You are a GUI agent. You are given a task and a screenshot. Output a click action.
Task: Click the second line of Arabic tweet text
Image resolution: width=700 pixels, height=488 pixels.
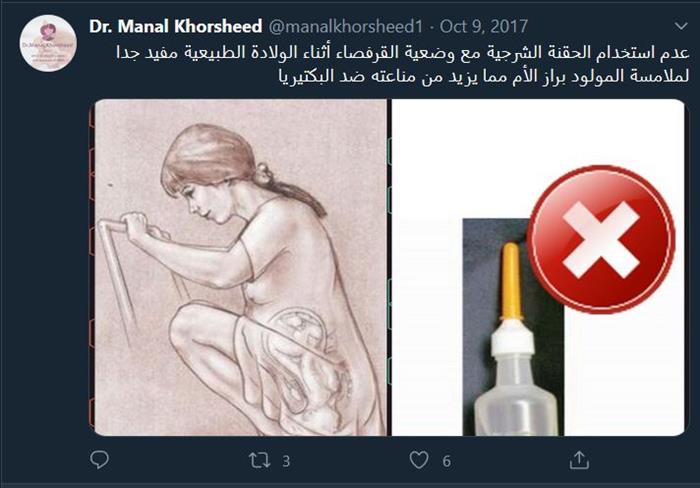[x=484, y=75]
